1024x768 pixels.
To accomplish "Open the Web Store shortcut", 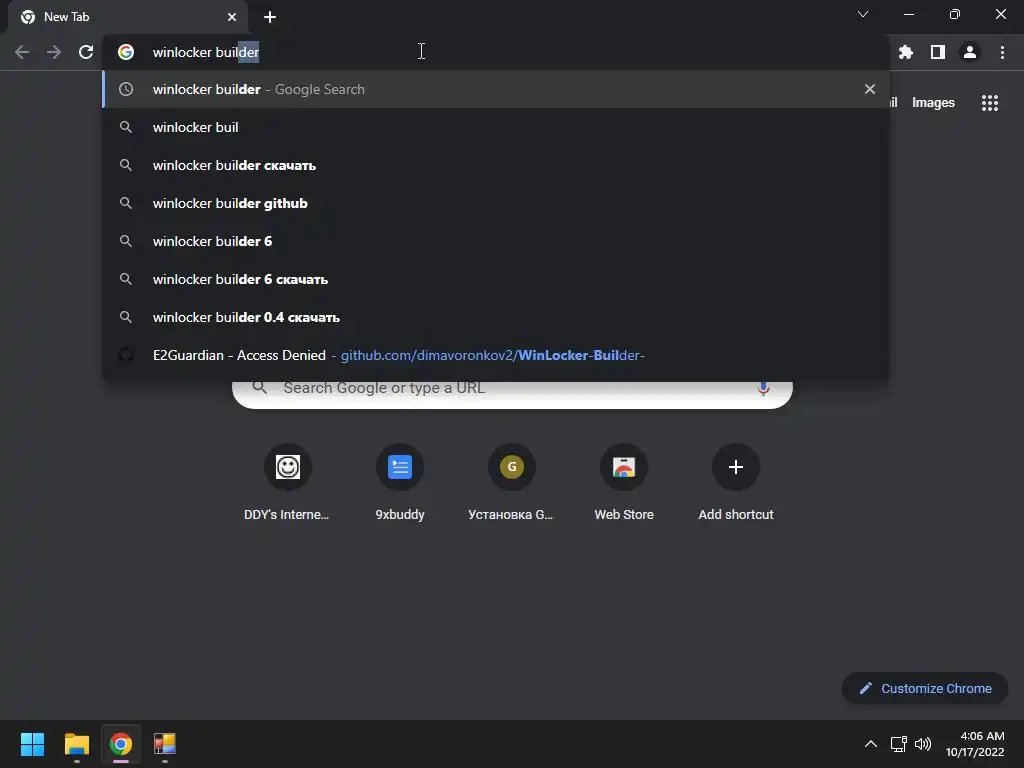I will (624, 482).
